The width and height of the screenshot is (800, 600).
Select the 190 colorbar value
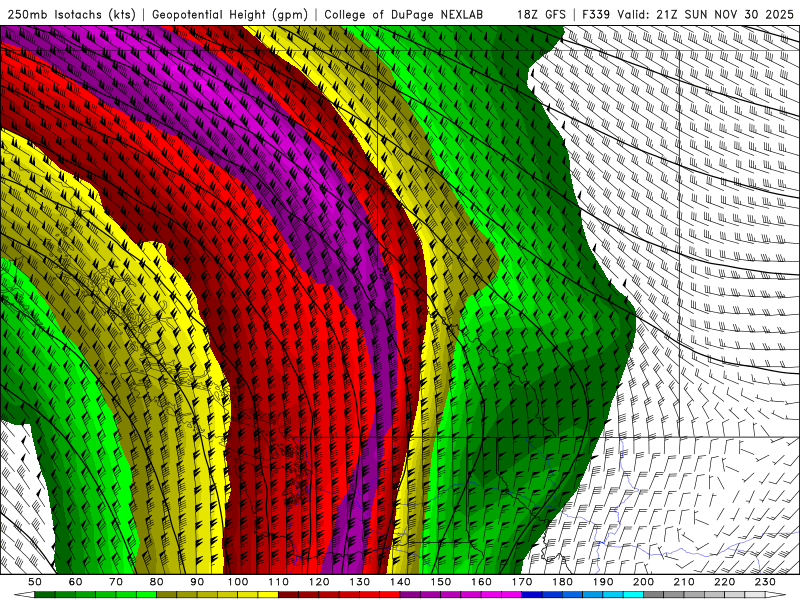click(603, 582)
